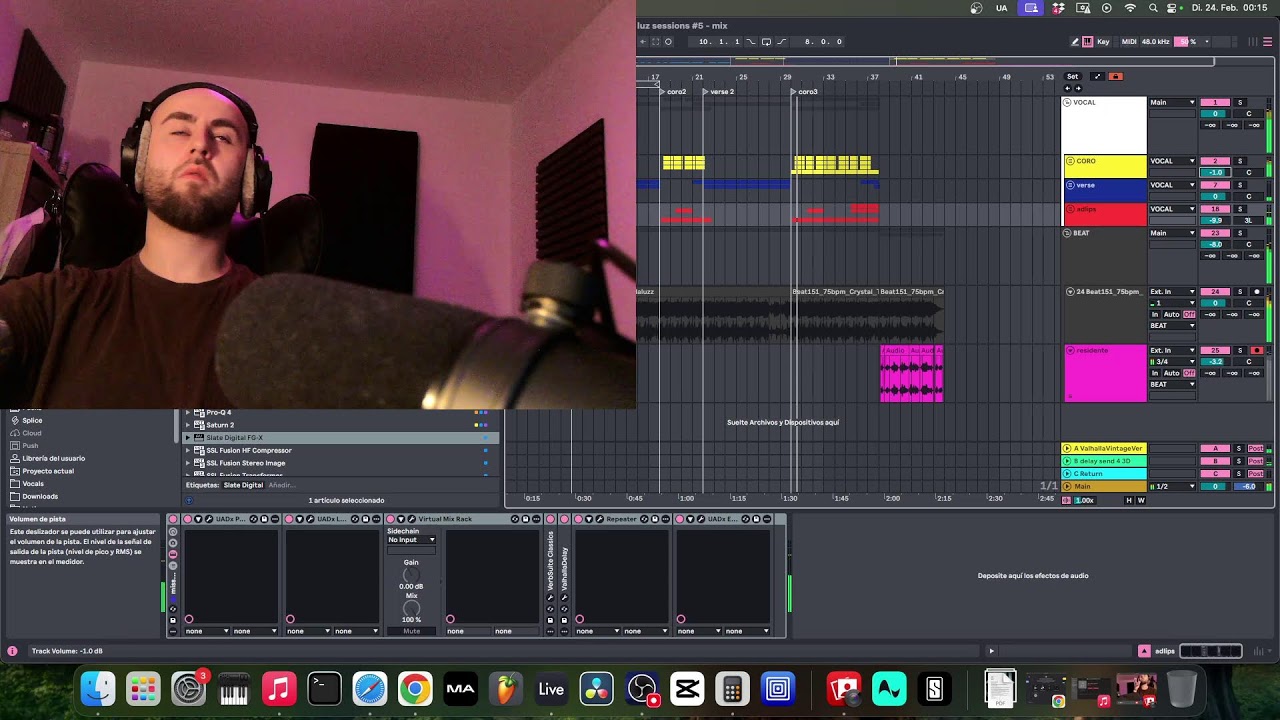The image size is (1280, 720).
Task: Unfold the residente track arrow
Action: 1069,351
